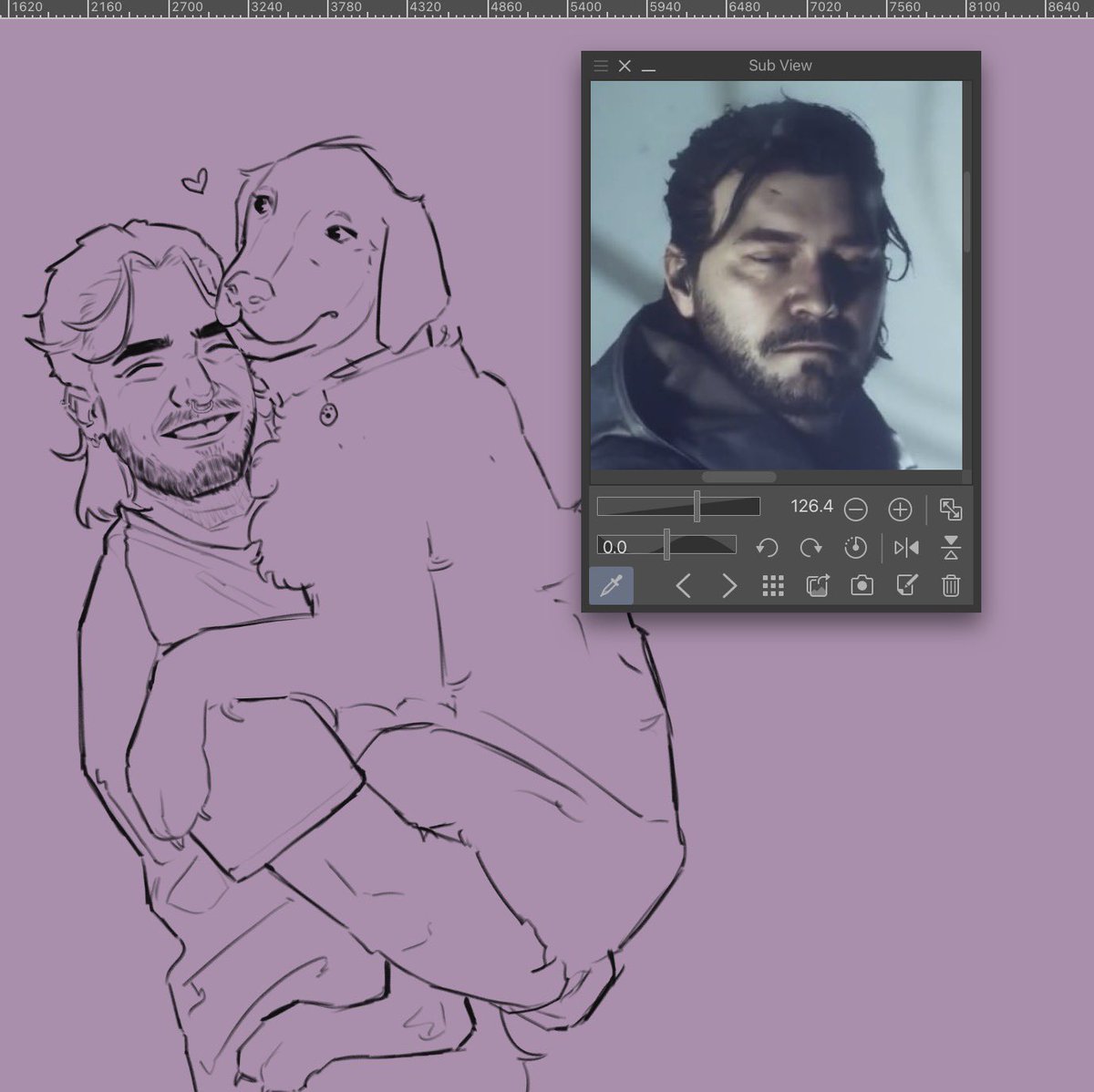Close the Sub View panel

[x=624, y=66]
